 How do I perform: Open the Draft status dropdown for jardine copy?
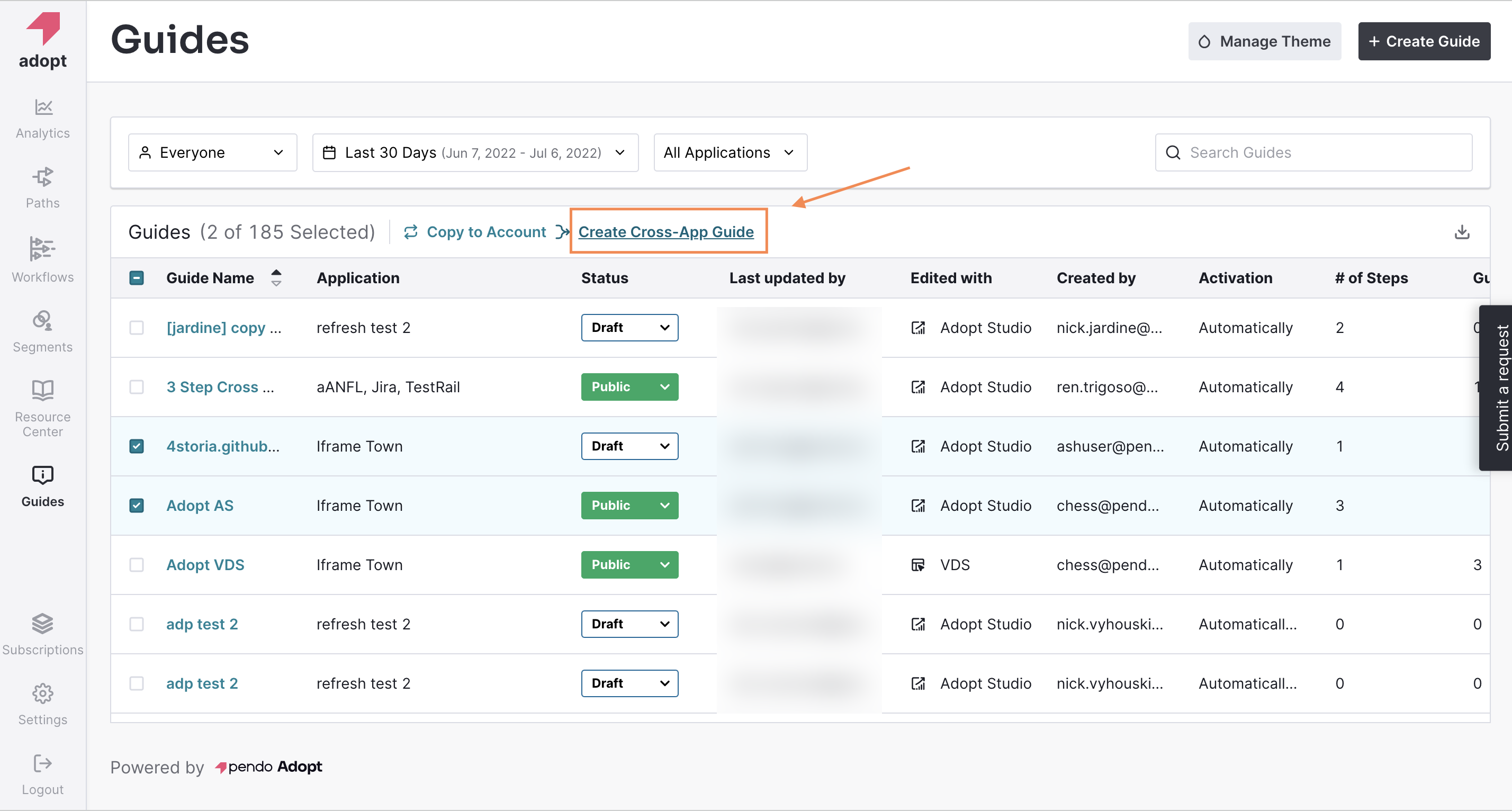click(x=630, y=328)
